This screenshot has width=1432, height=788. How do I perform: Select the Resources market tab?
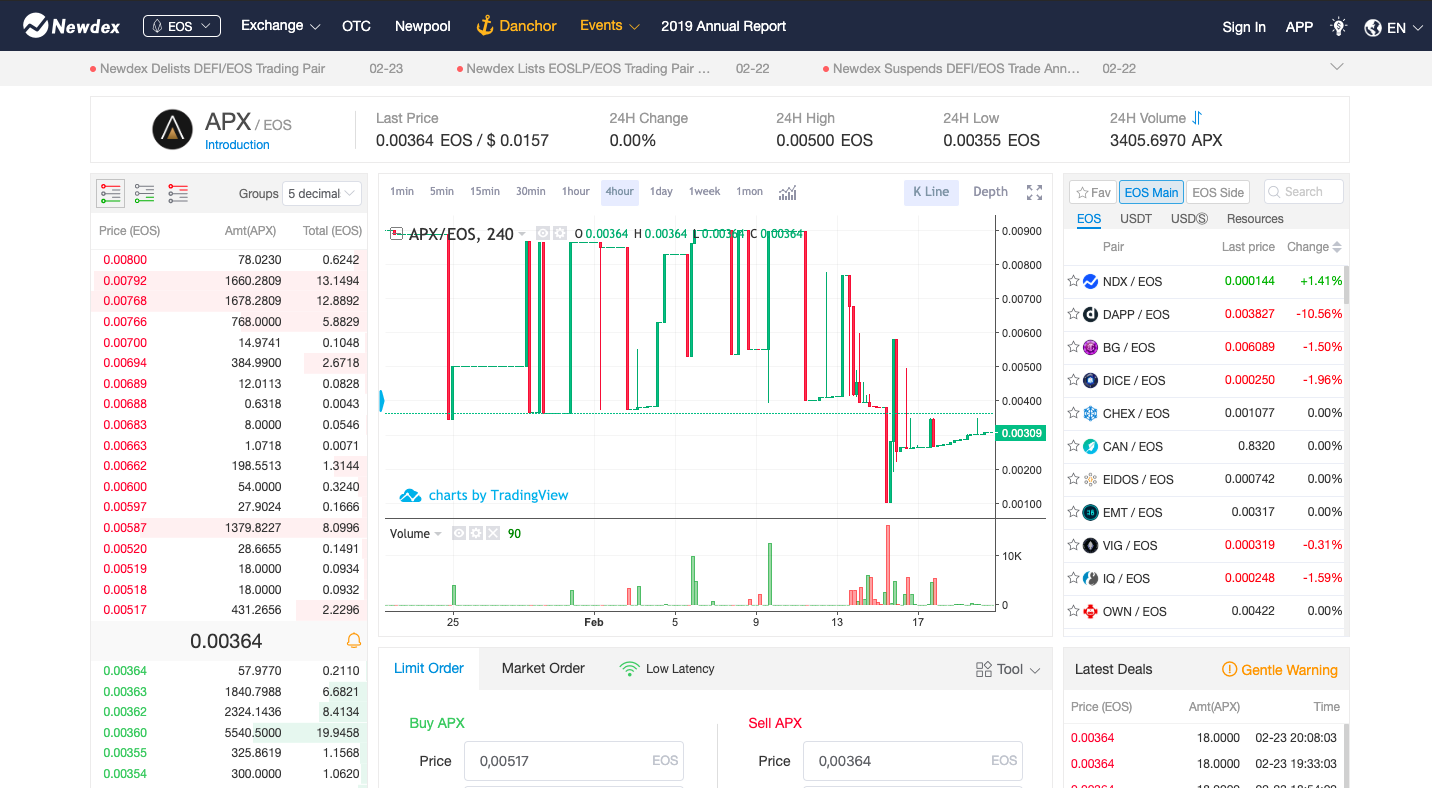tap(1255, 219)
